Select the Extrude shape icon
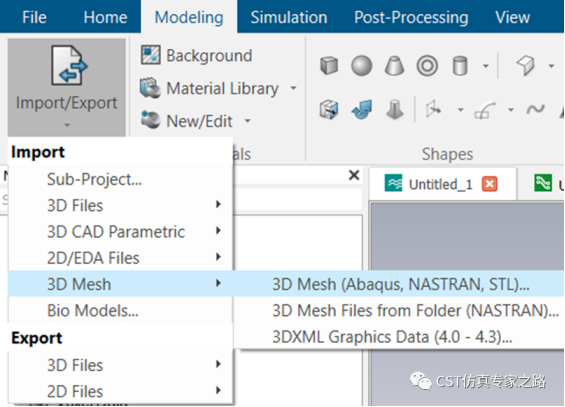The image size is (565, 407). click(x=329, y=109)
